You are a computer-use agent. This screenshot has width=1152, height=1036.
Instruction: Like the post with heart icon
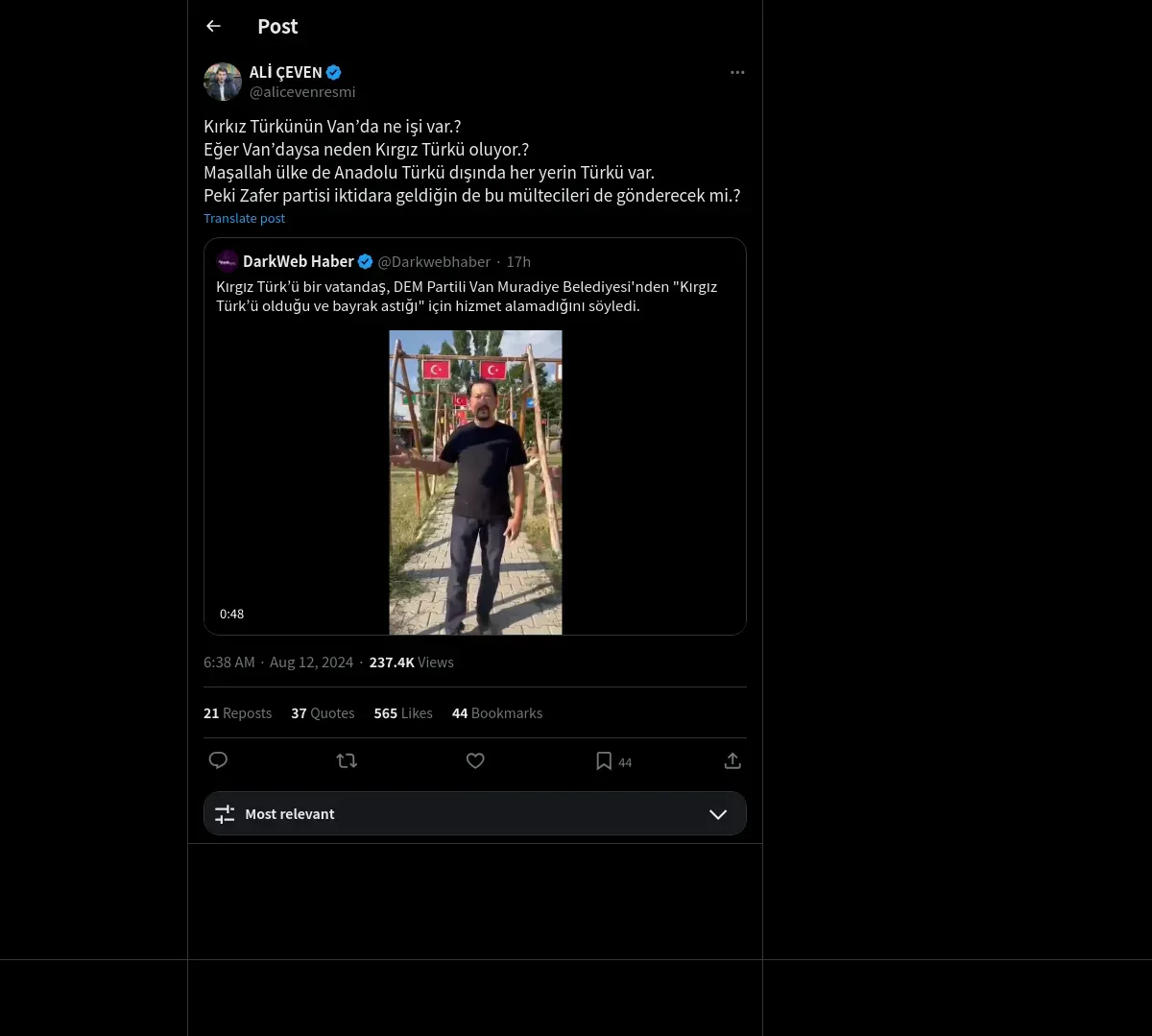point(475,760)
